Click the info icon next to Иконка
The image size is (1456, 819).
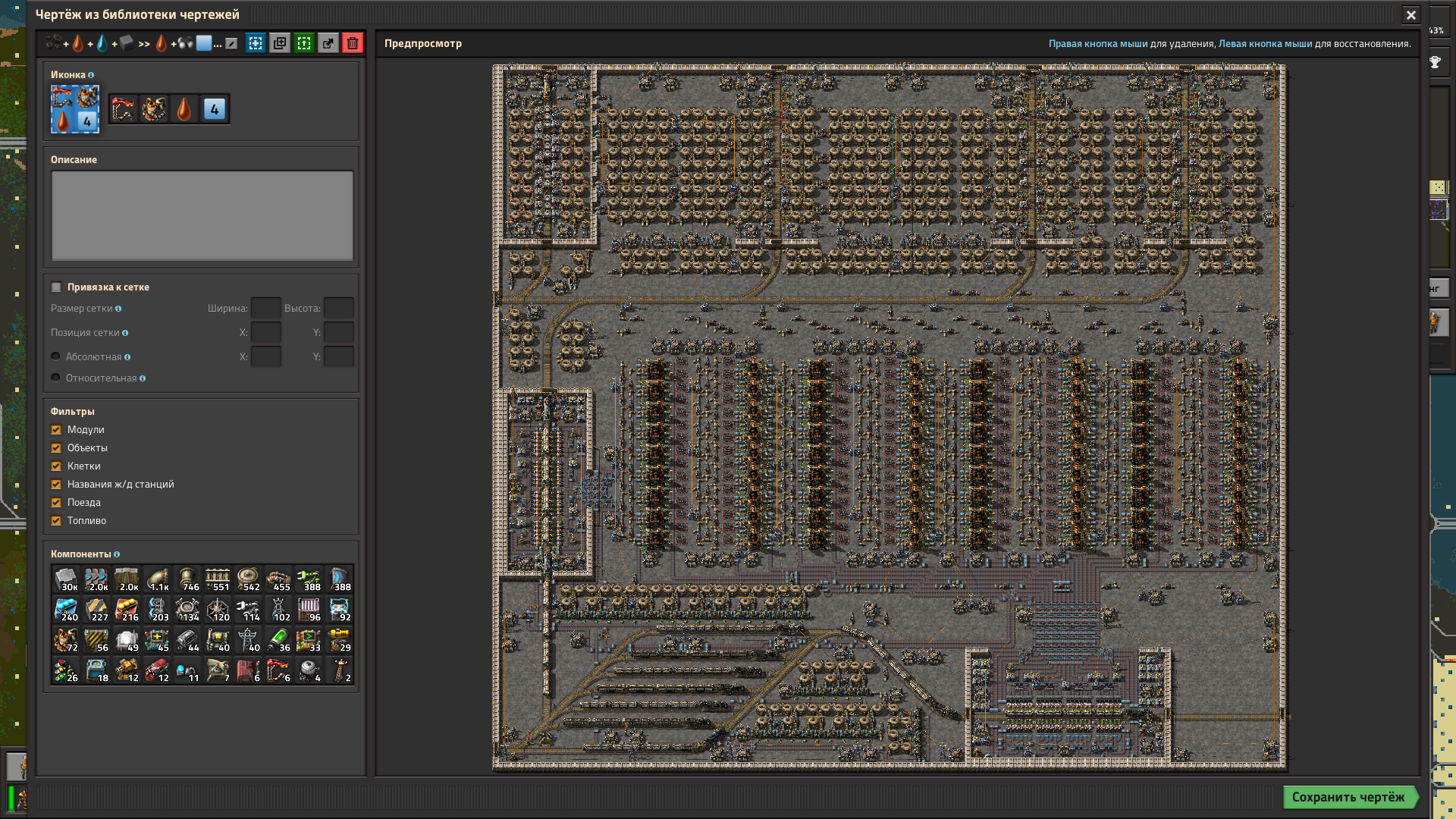(91, 75)
